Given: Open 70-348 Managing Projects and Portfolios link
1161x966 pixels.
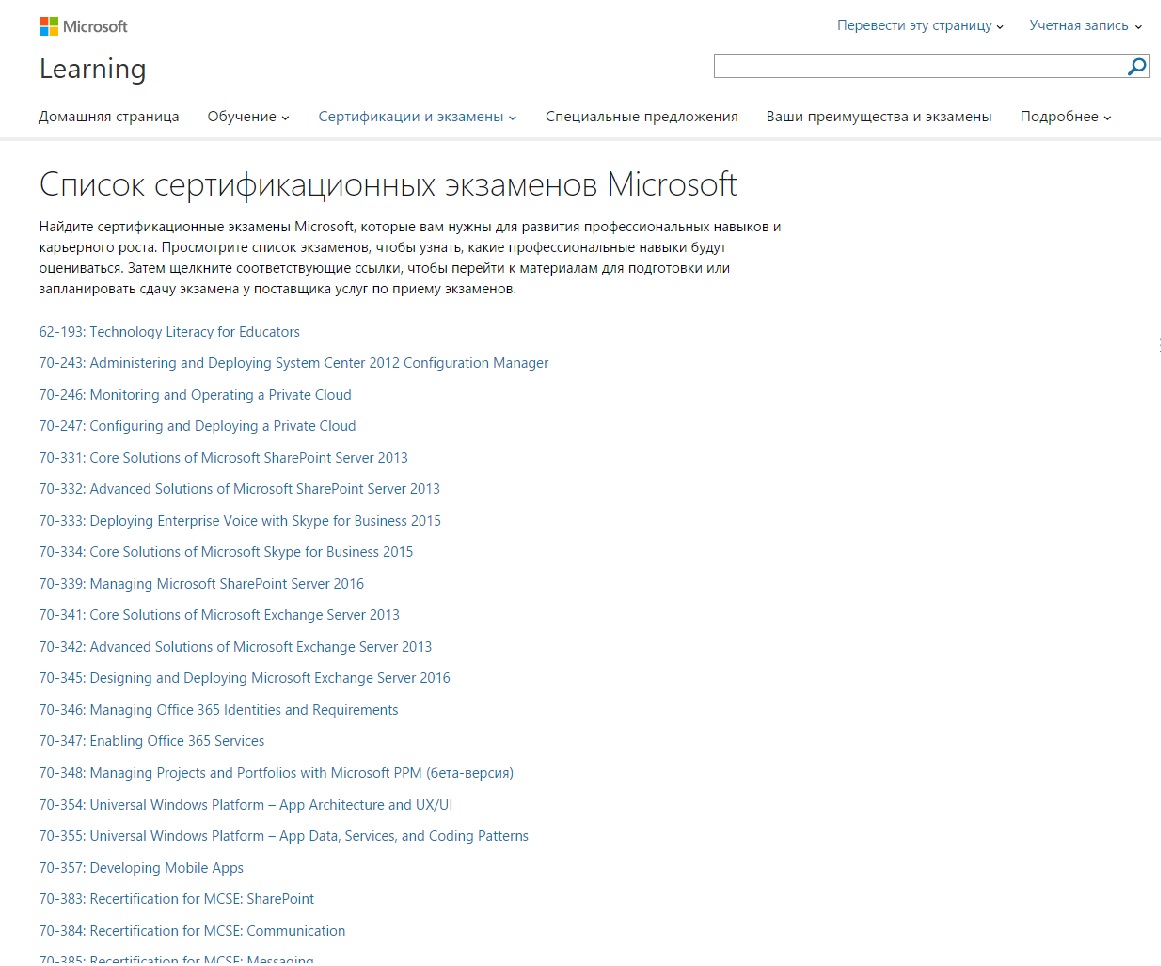Looking at the screenshot, I should tap(276, 772).
